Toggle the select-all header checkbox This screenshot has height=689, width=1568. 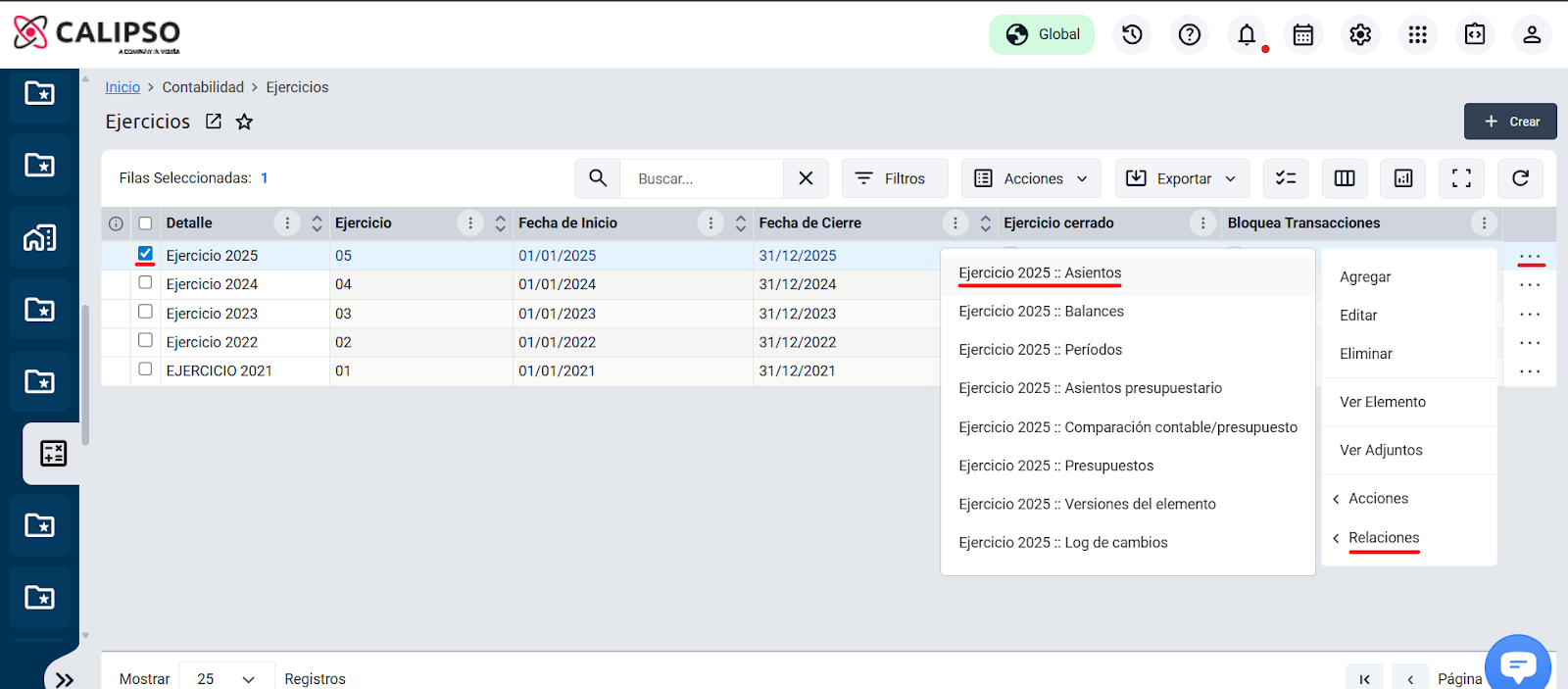pos(145,223)
